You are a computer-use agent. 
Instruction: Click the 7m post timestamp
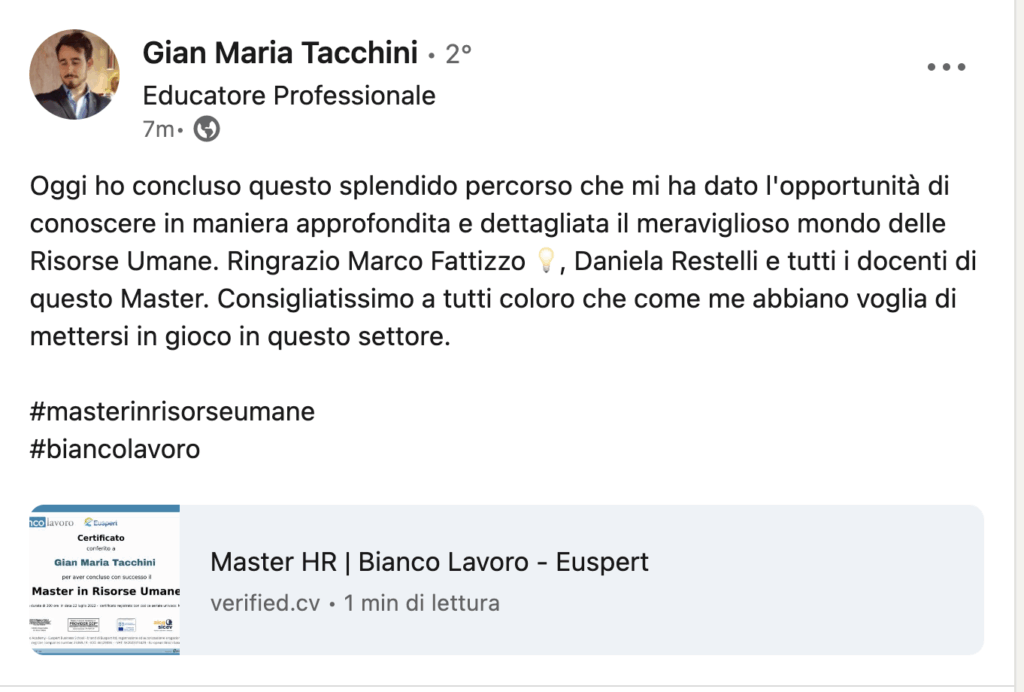[158, 129]
